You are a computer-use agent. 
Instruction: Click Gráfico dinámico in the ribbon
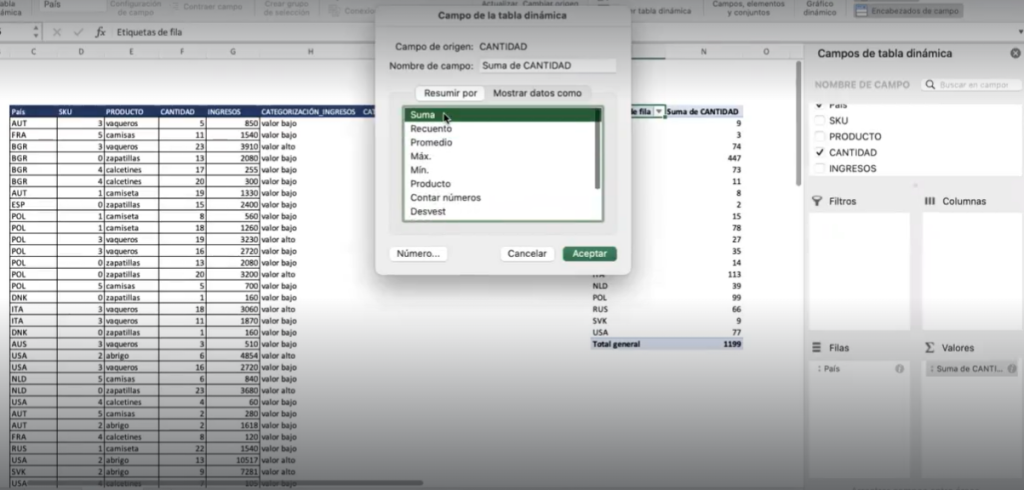pos(819,7)
